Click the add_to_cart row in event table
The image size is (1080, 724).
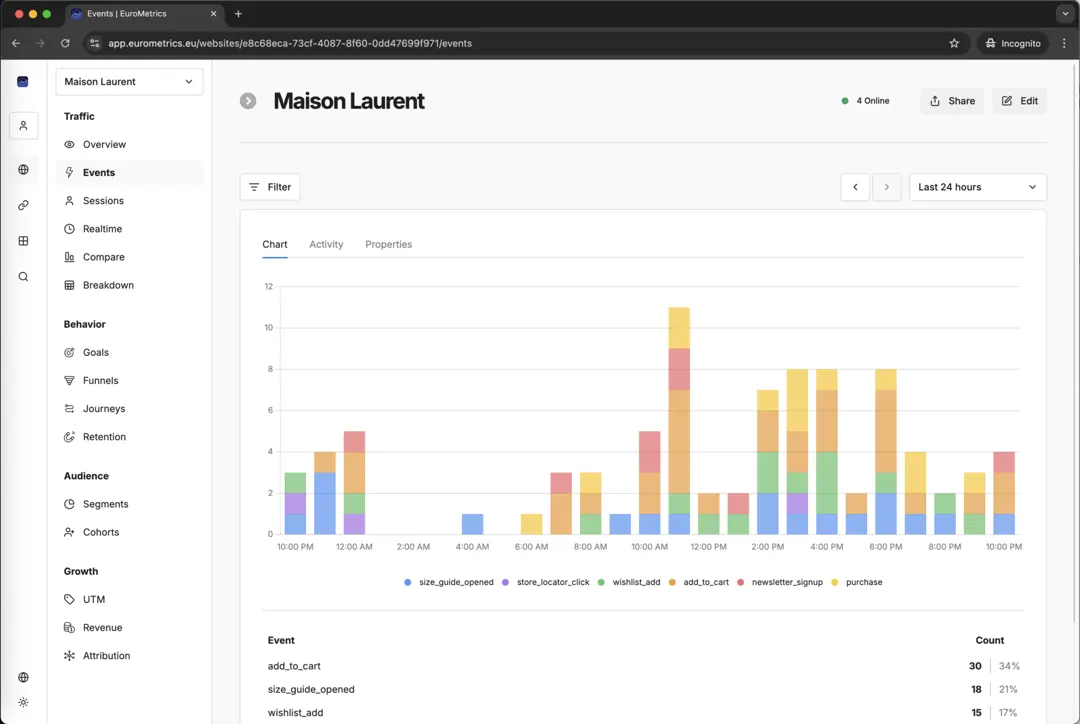(x=643, y=666)
